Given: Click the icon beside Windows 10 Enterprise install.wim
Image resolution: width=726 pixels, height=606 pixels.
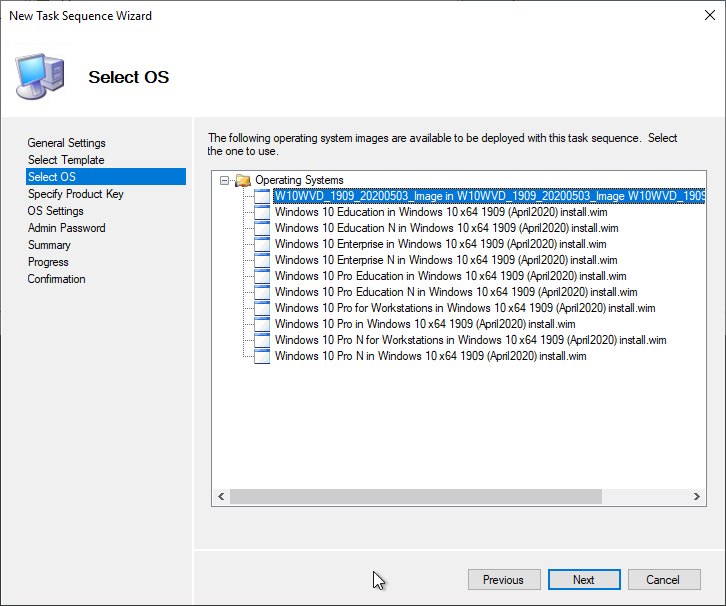Looking at the screenshot, I should click(262, 244).
